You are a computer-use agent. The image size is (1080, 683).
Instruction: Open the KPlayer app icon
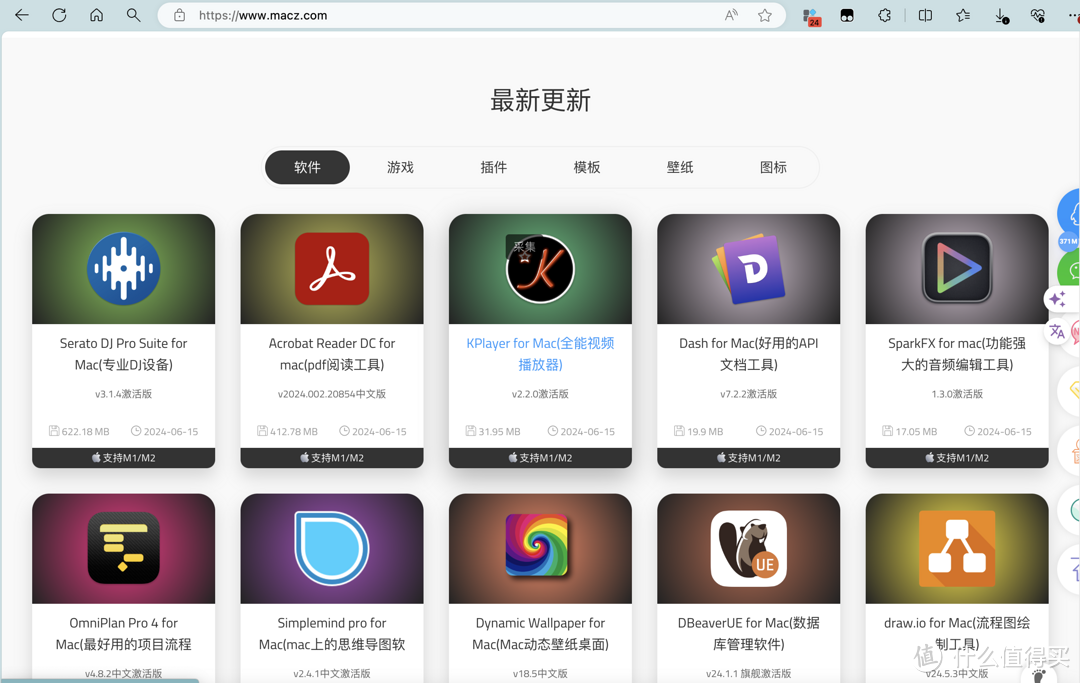click(x=540, y=269)
